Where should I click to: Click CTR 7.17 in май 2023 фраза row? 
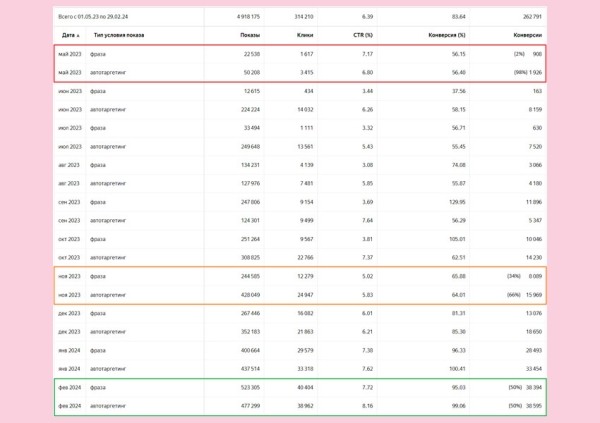[367, 54]
